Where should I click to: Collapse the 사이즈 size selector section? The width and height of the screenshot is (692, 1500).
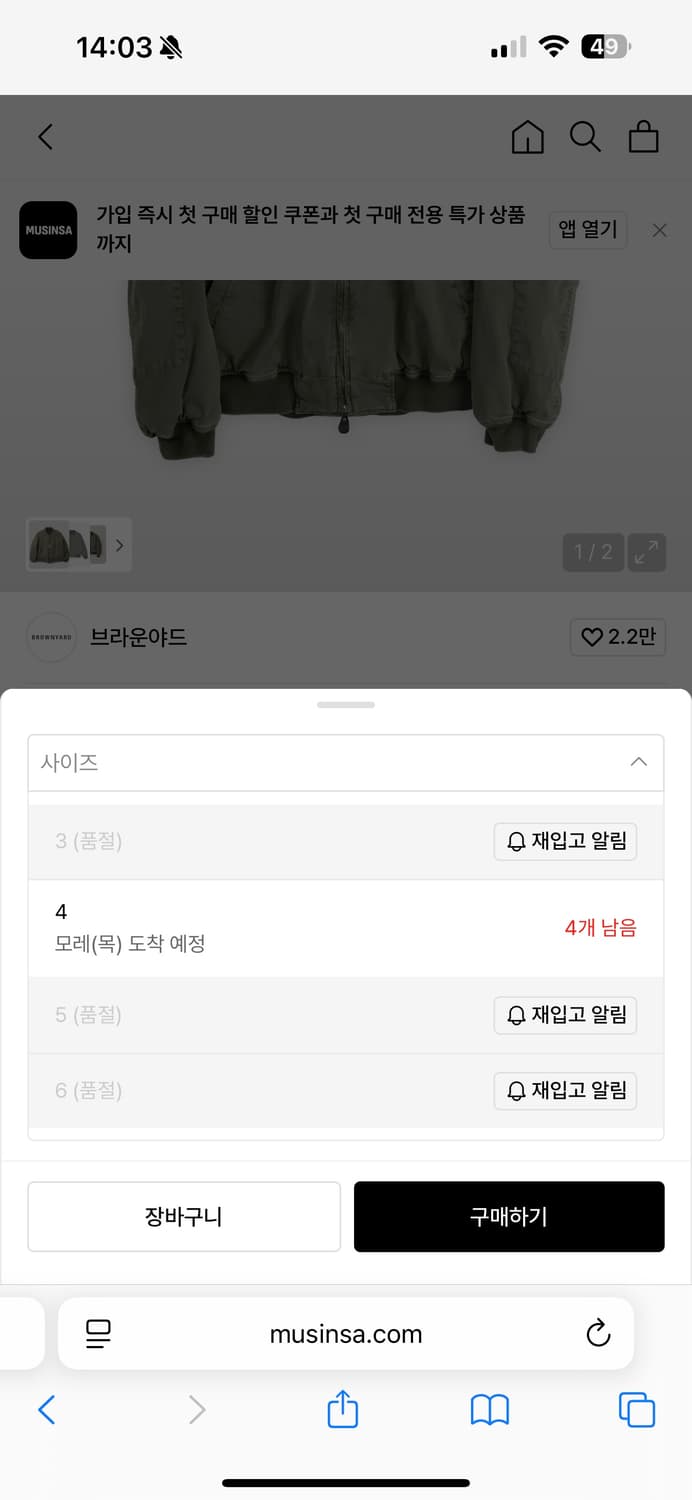[x=638, y=761]
